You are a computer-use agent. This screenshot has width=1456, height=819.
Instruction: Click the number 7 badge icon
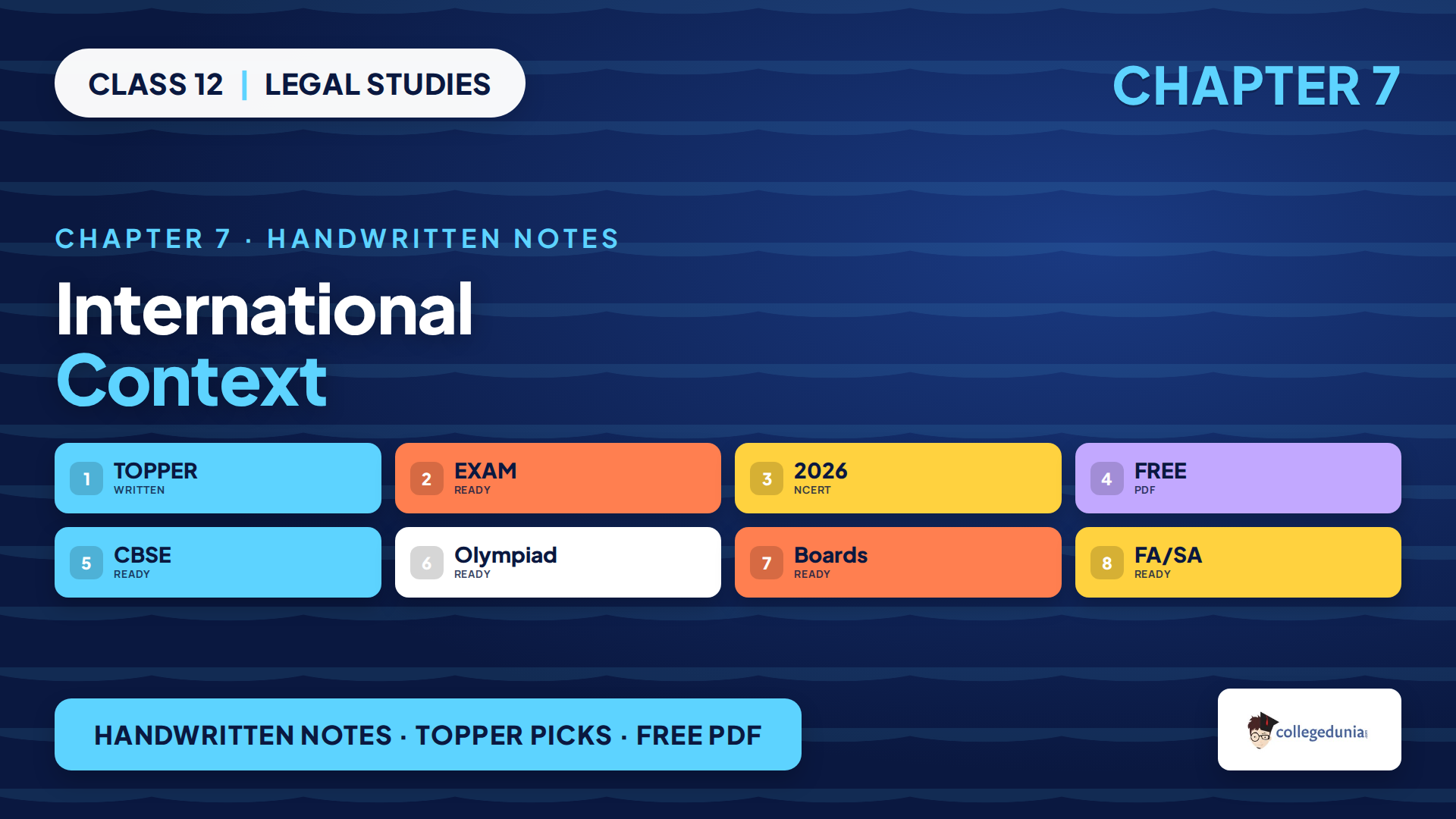(767, 563)
